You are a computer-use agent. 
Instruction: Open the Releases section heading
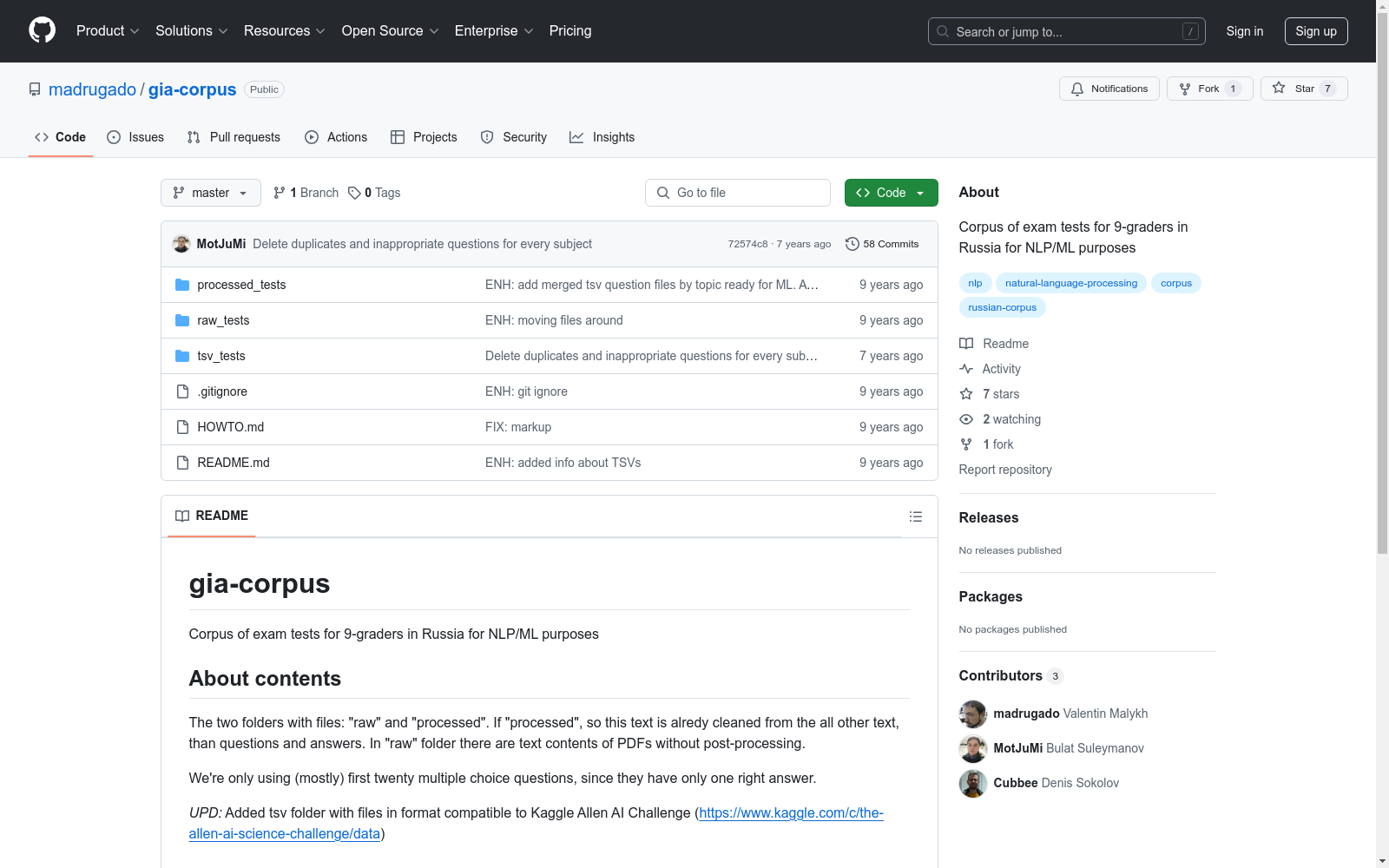click(989, 517)
